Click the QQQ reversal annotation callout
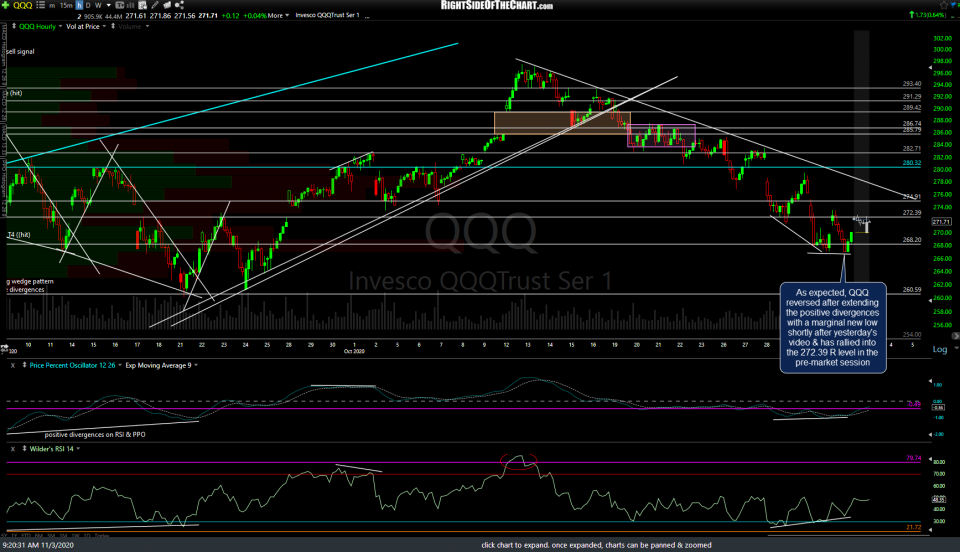960x552 pixels. click(x=833, y=327)
